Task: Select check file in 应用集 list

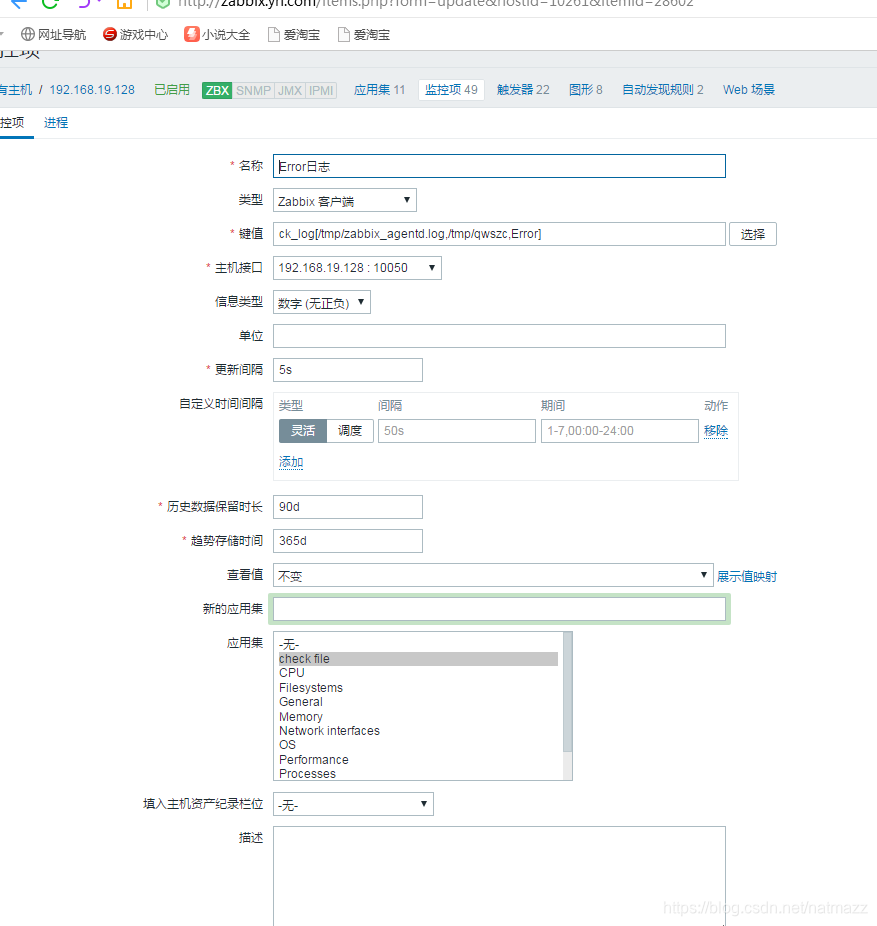Action: coord(418,658)
